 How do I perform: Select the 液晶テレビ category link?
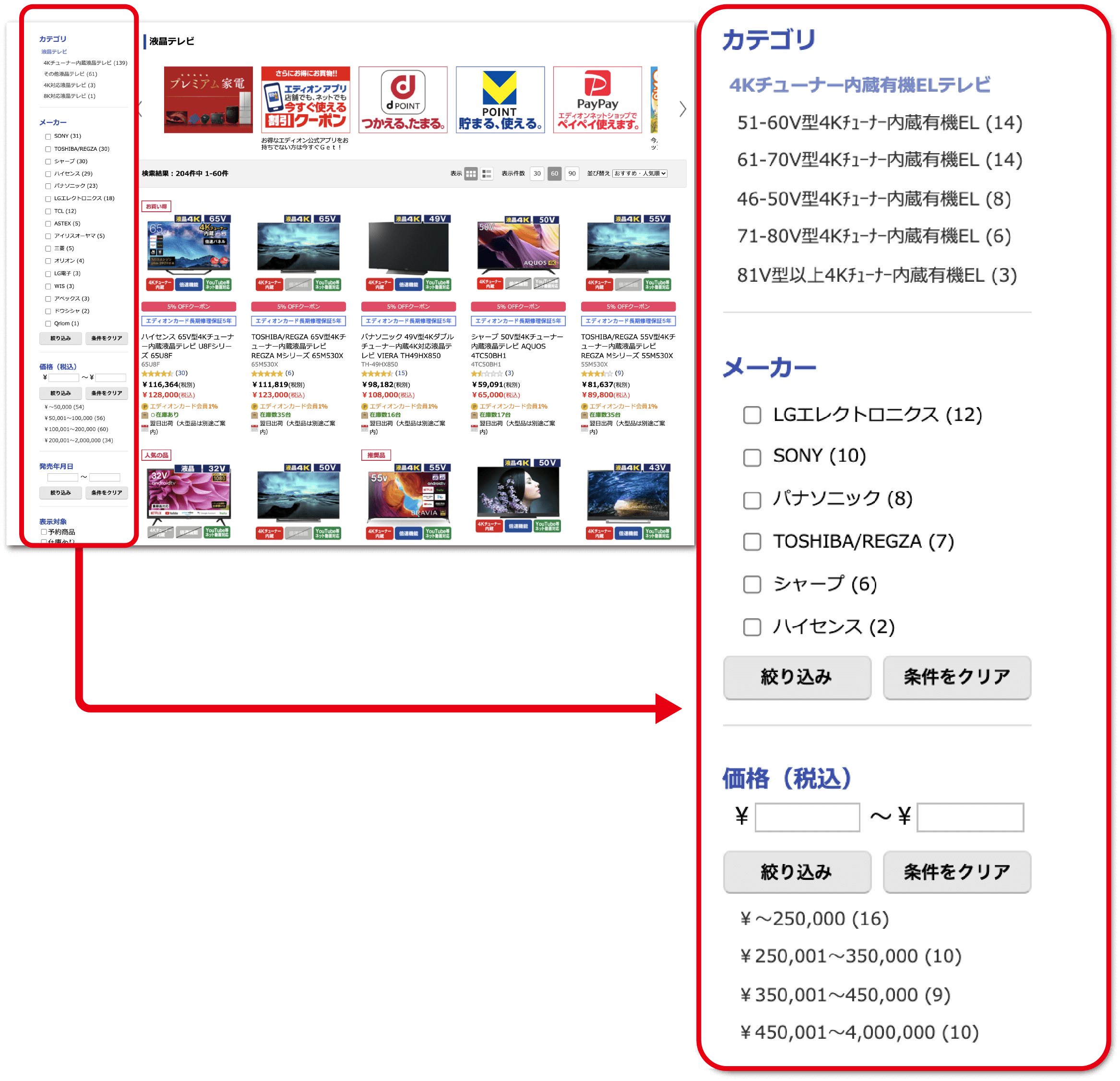coord(54,51)
